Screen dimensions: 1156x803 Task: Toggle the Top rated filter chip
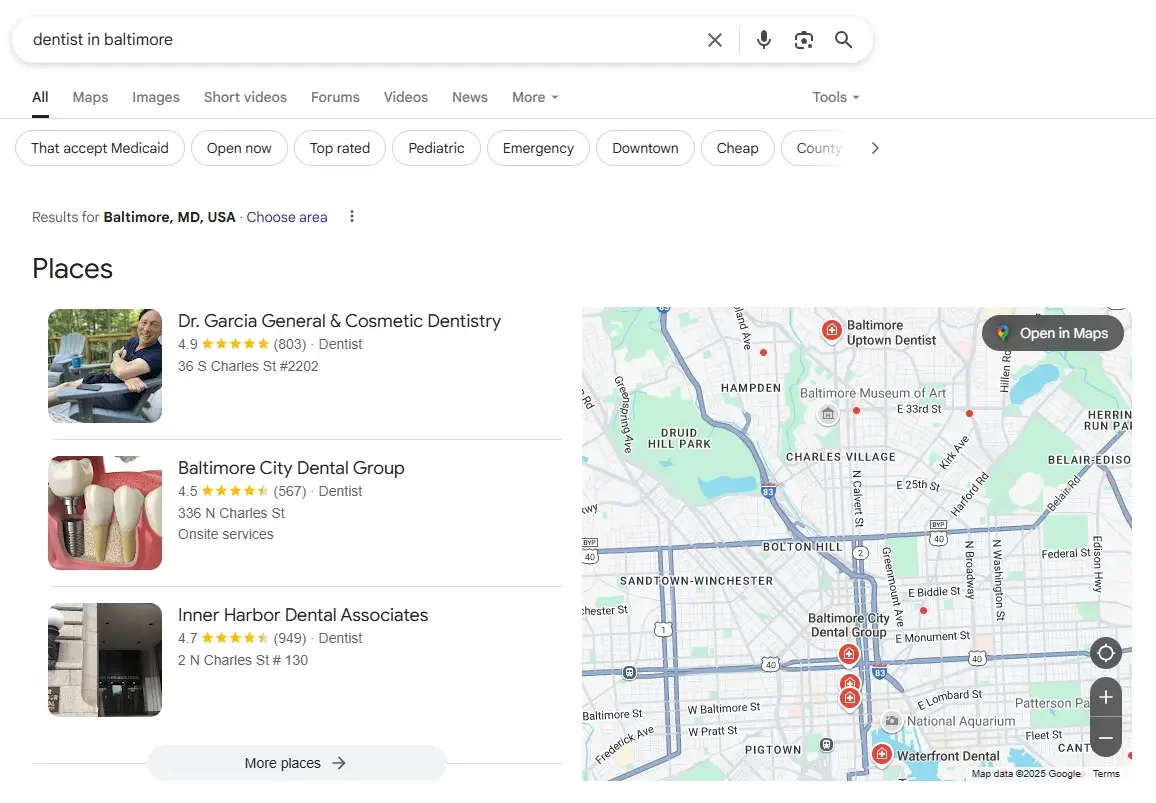tap(340, 147)
